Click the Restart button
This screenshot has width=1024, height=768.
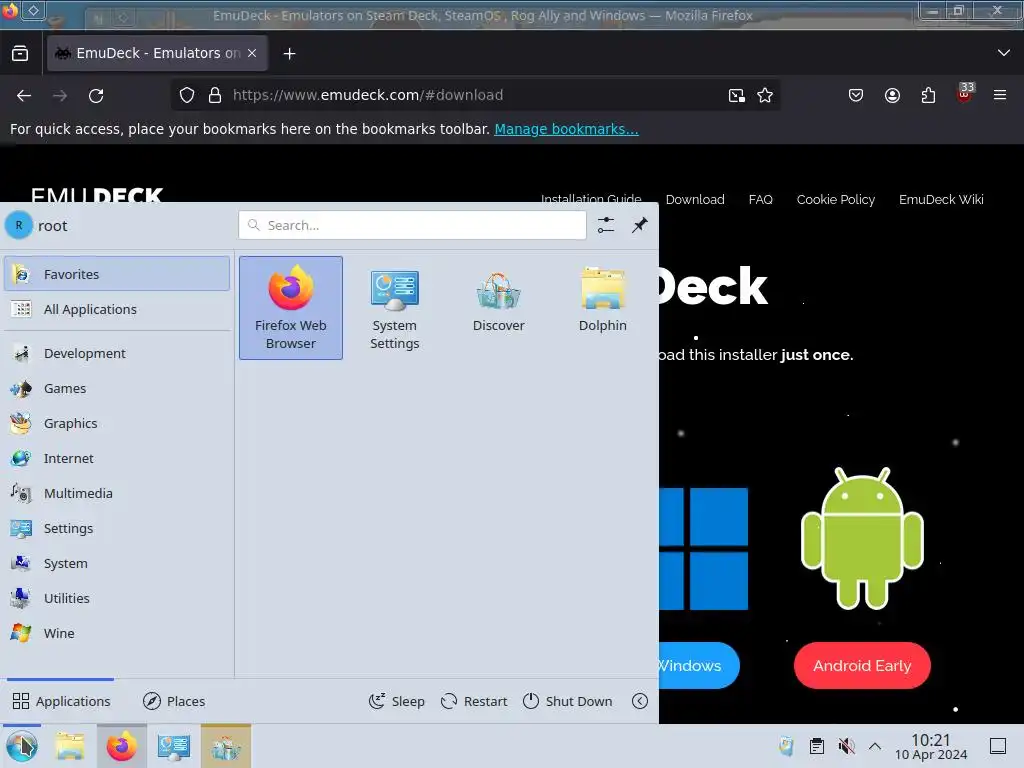[474, 701]
